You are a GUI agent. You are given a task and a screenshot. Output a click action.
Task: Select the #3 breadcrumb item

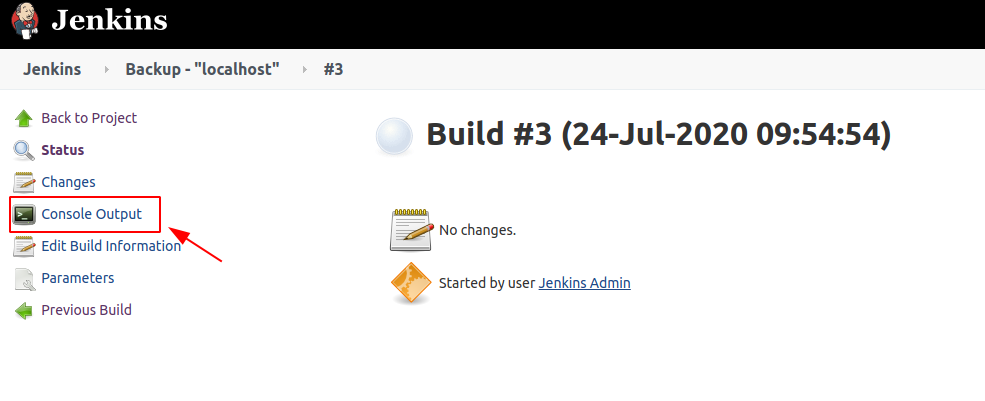tap(333, 70)
